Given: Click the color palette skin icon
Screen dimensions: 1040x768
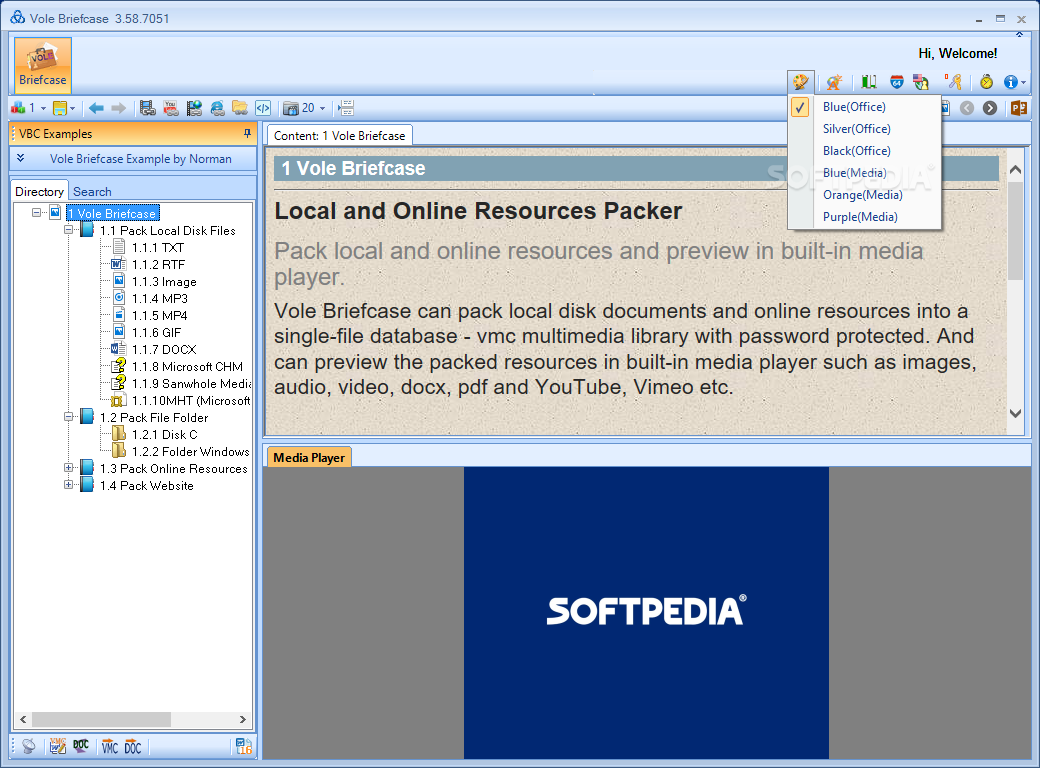Looking at the screenshot, I should 801,82.
